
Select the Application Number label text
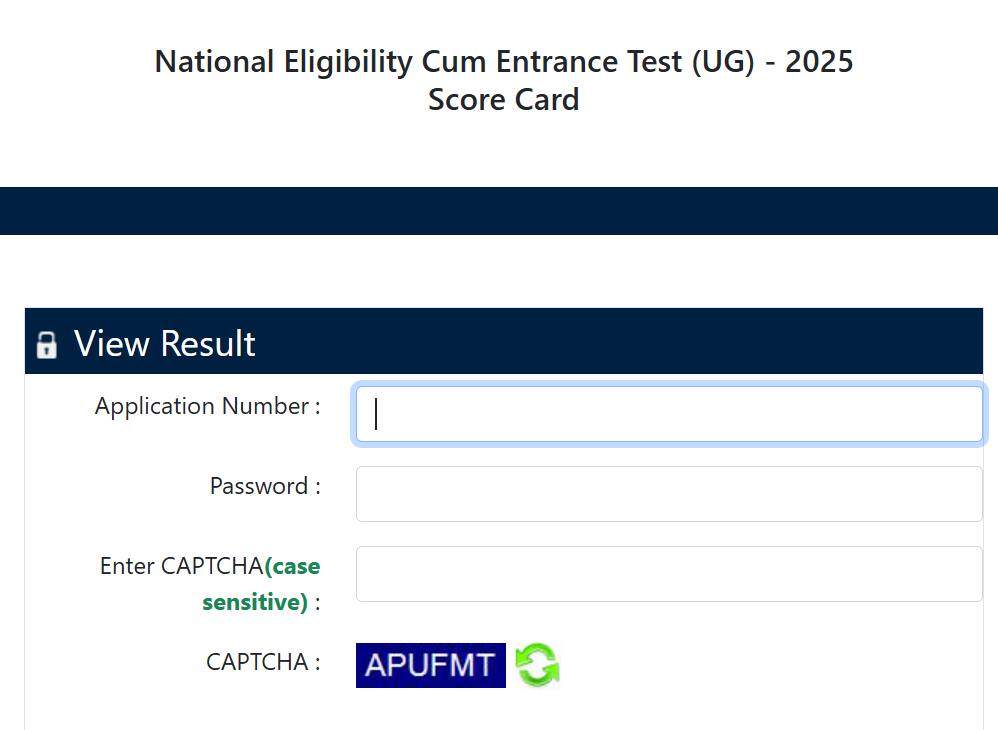click(205, 406)
